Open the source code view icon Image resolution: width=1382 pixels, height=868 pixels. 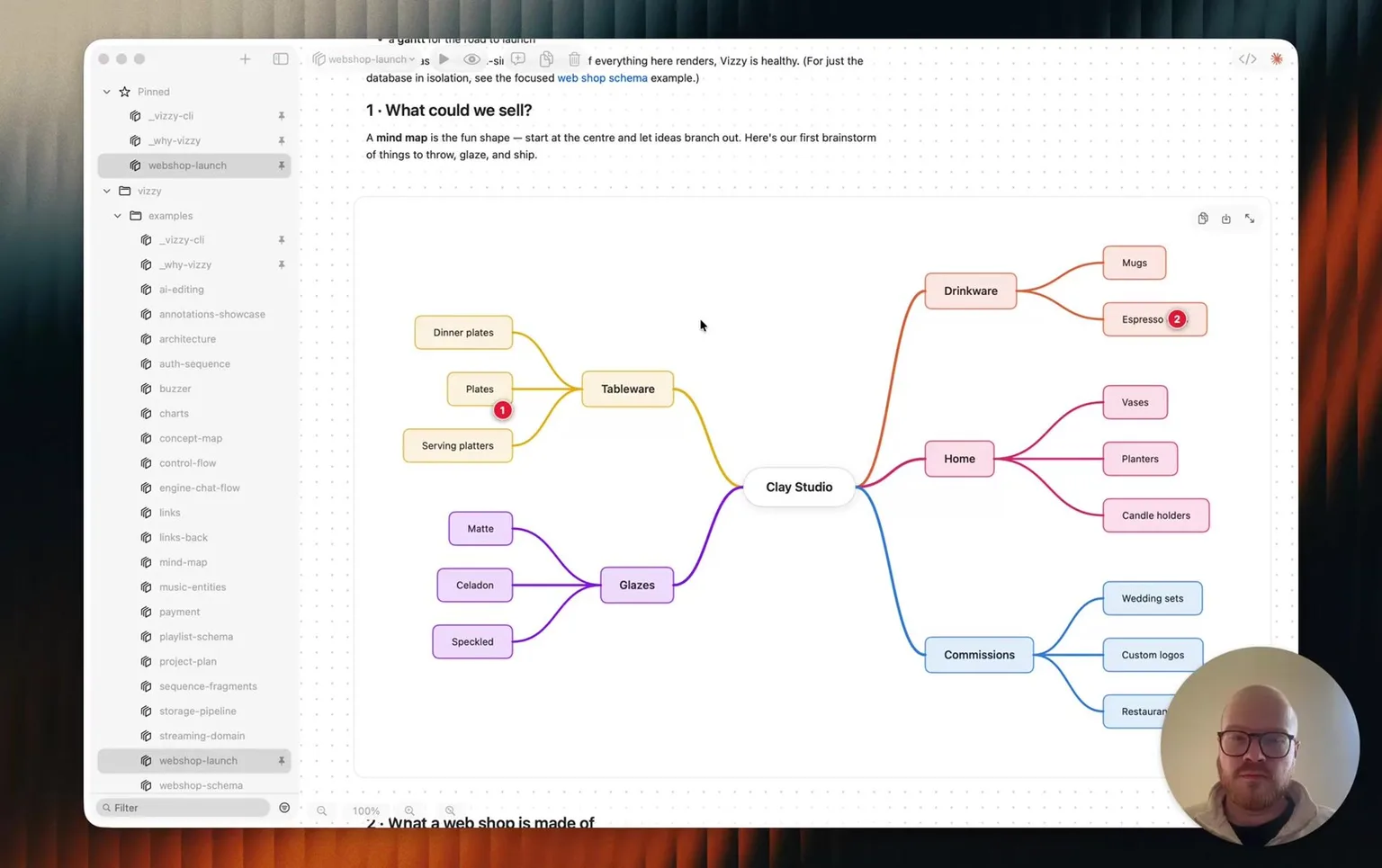tap(1247, 59)
